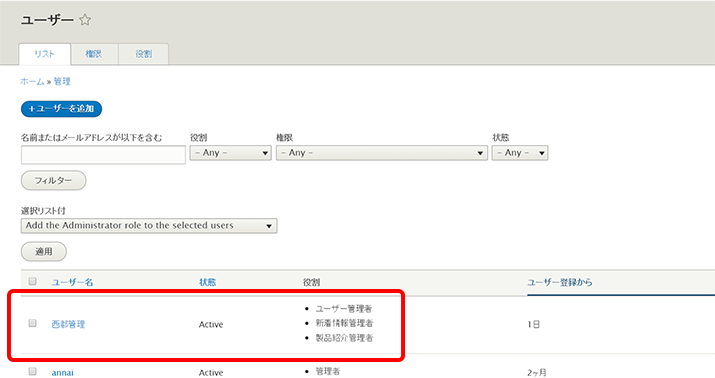Click the 1日 registration value
This screenshot has width=715, height=378.
[534, 324]
